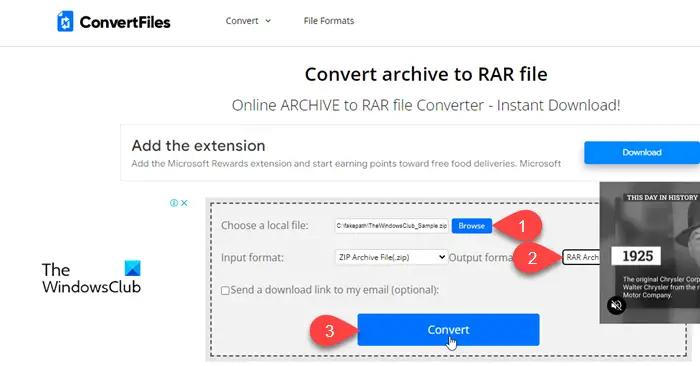The image size is (700, 366).
Task: Click the 'Input format:' label
Action: click(x=252, y=258)
